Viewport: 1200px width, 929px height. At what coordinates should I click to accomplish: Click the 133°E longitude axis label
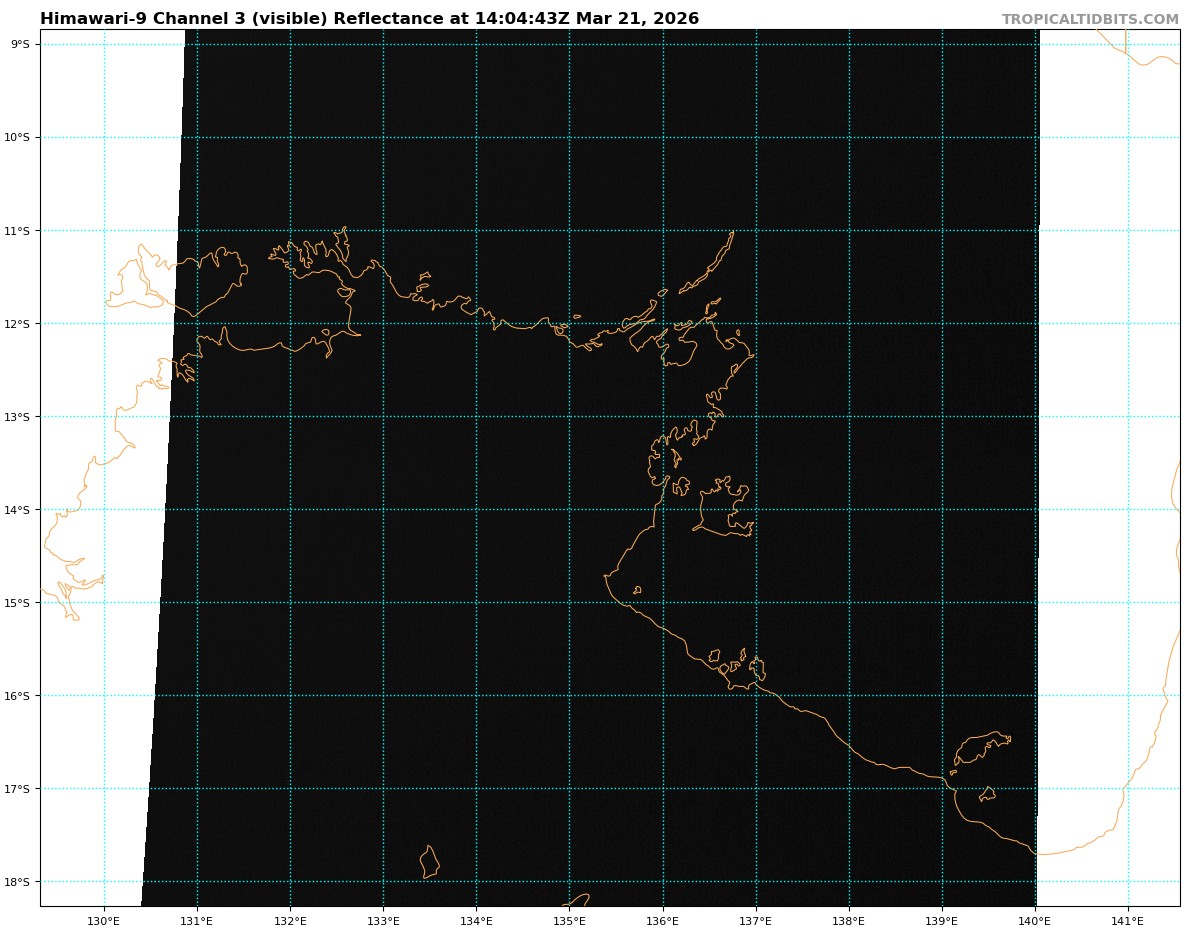(383, 920)
